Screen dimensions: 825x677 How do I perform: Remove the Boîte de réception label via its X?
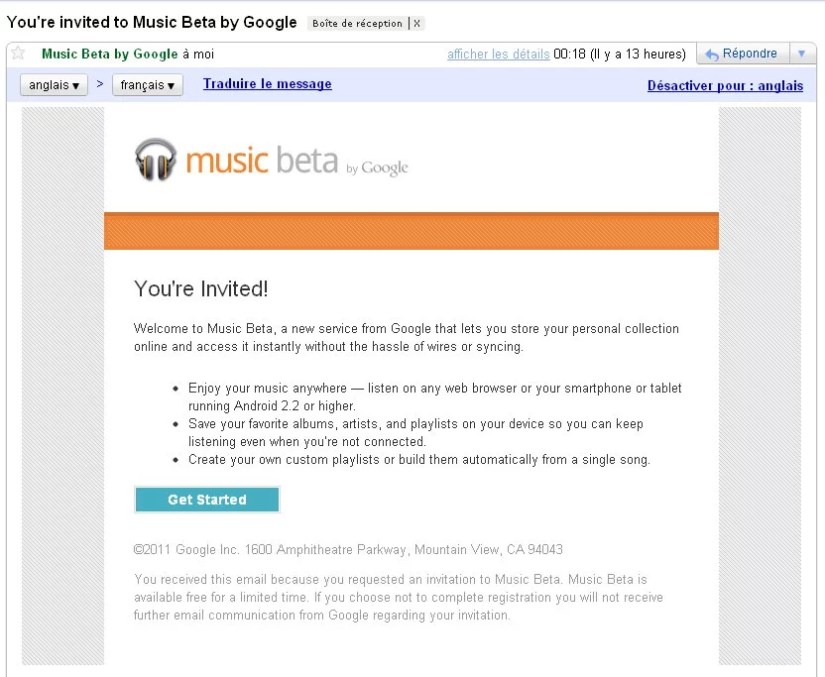coord(419,23)
